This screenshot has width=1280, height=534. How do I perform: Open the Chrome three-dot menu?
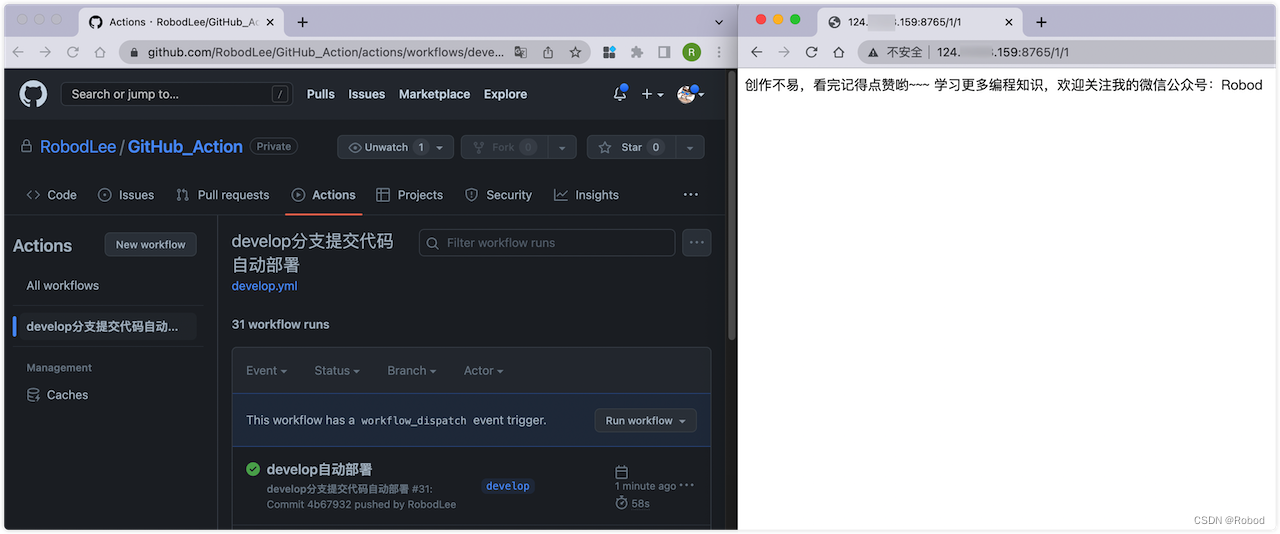[719, 52]
